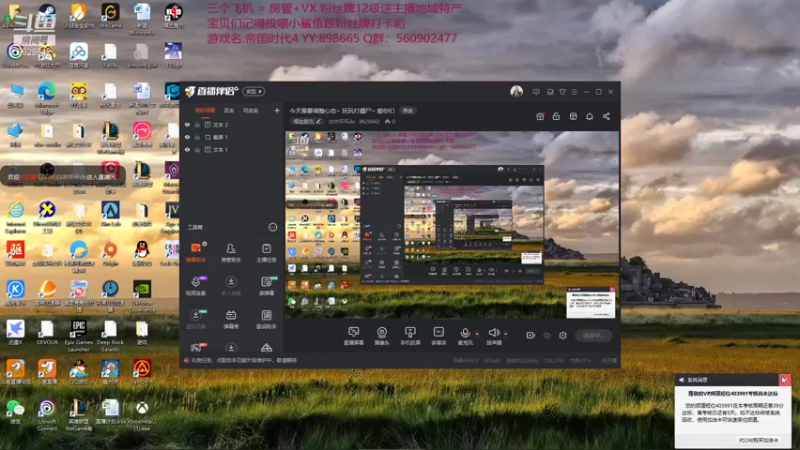This screenshot has width=800, height=450.
Task: Hide the 截屏 1 layer via eye icon
Action: 187,137
